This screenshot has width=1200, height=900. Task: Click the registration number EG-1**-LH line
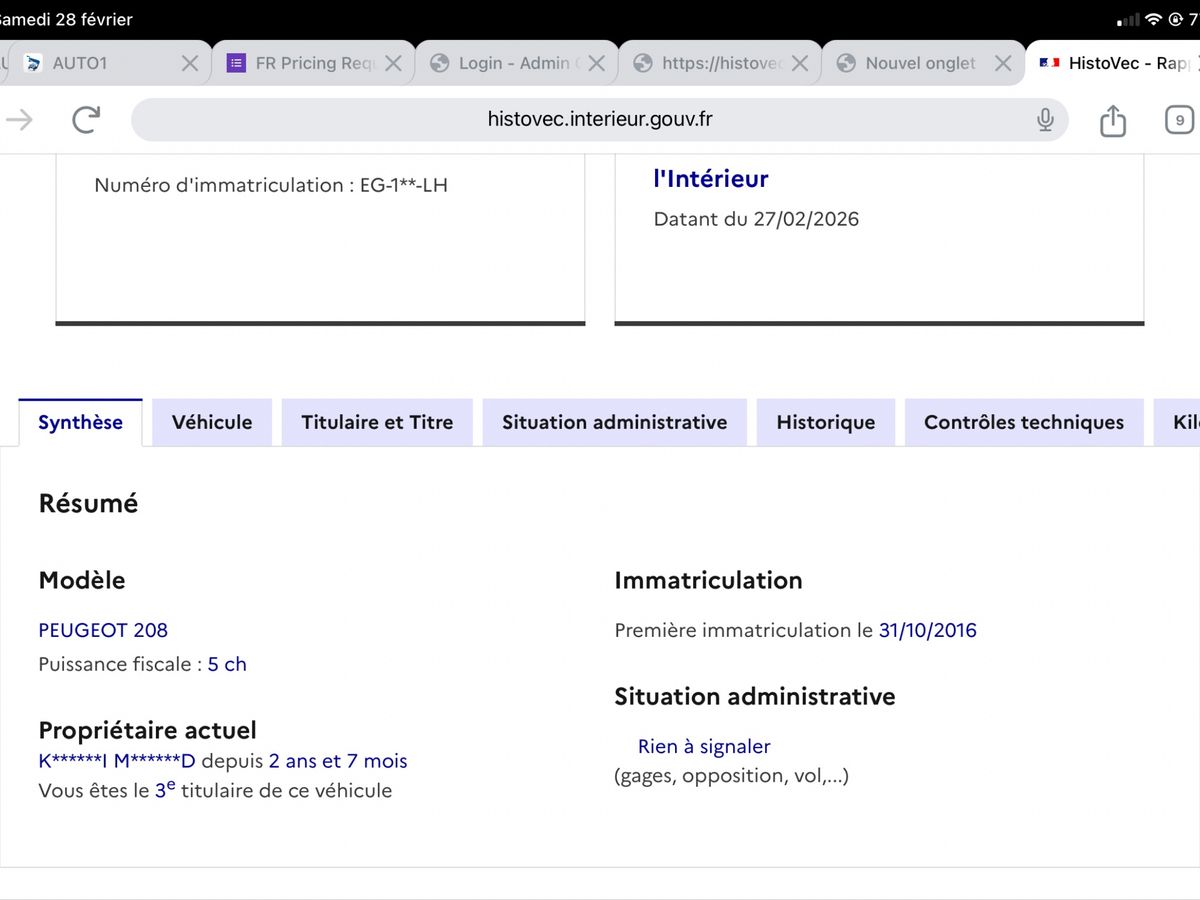[271, 185]
